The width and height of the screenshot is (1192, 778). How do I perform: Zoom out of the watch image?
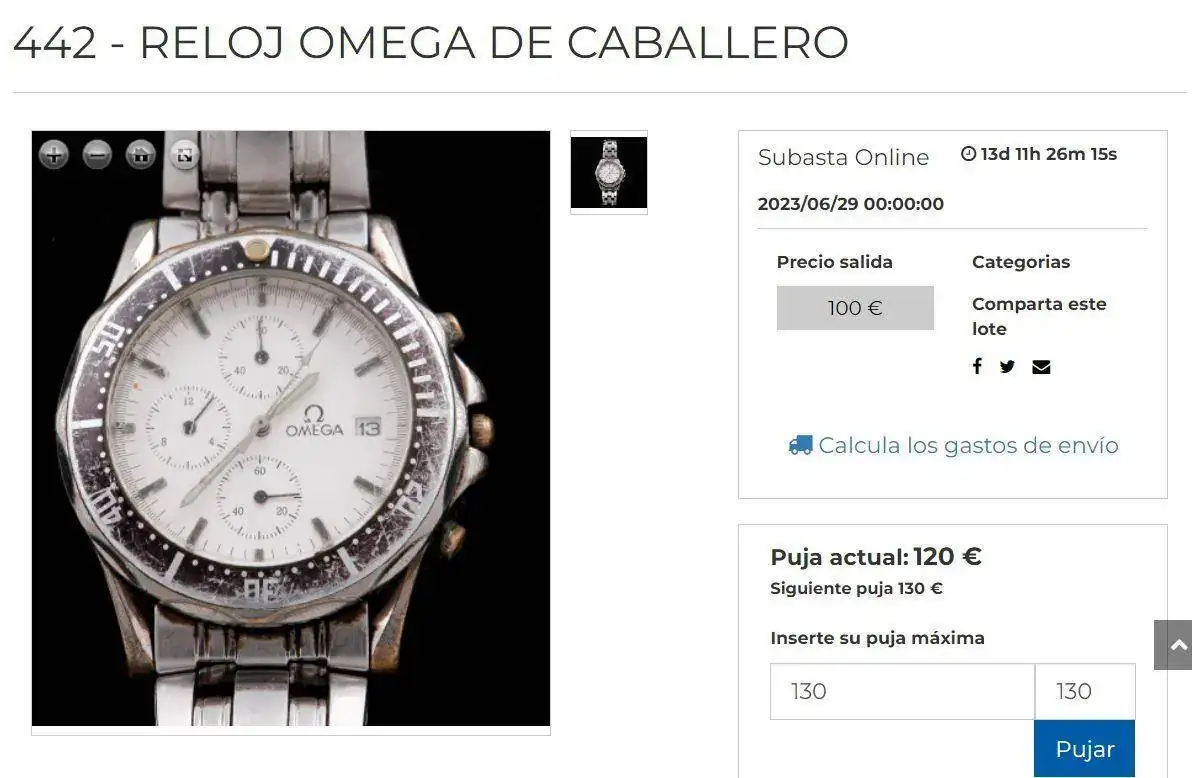pyautogui.click(x=97, y=155)
